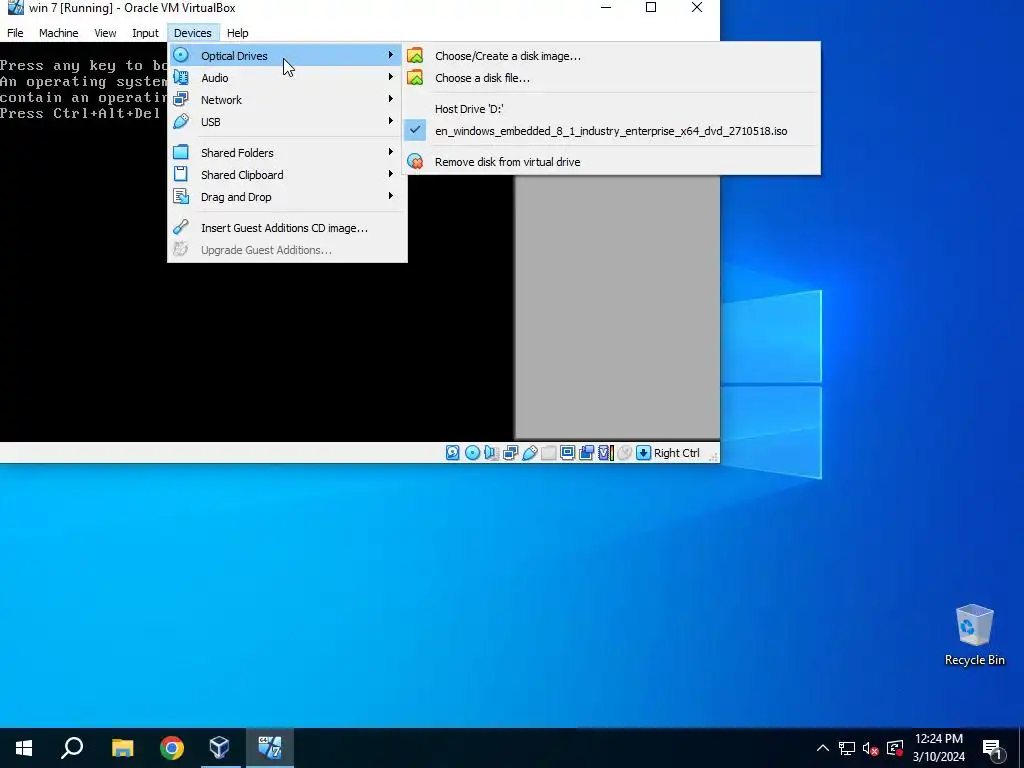Open the Windows Start menu

[24, 747]
